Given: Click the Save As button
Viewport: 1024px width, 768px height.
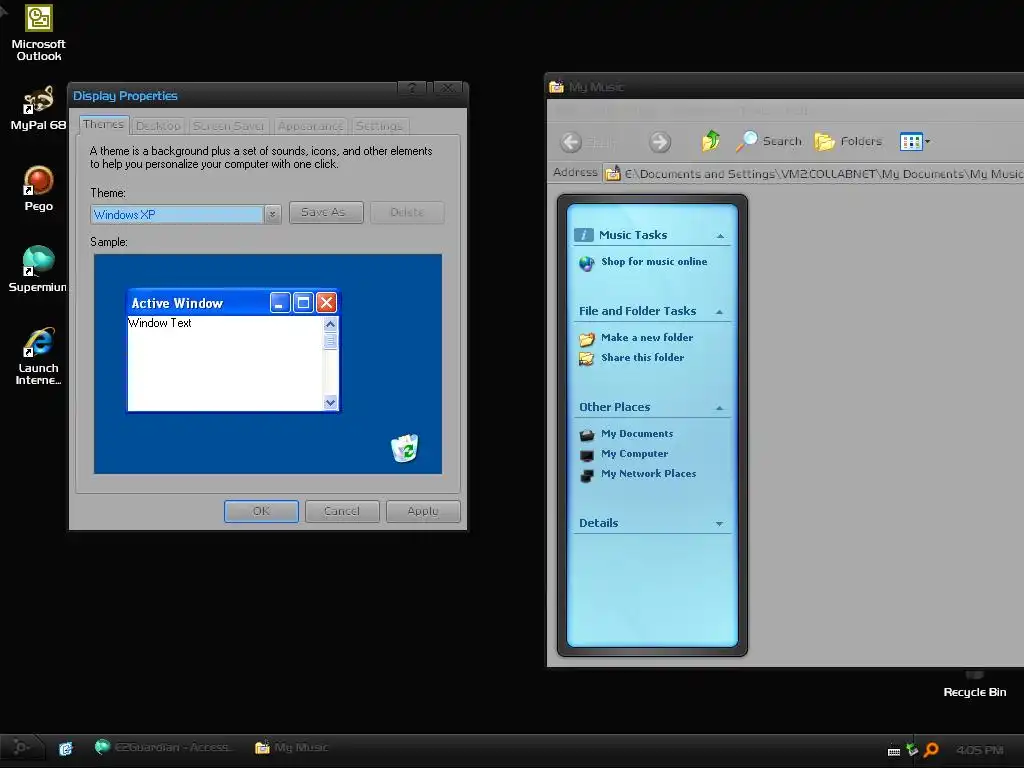Looking at the screenshot, I should (326, 212).
